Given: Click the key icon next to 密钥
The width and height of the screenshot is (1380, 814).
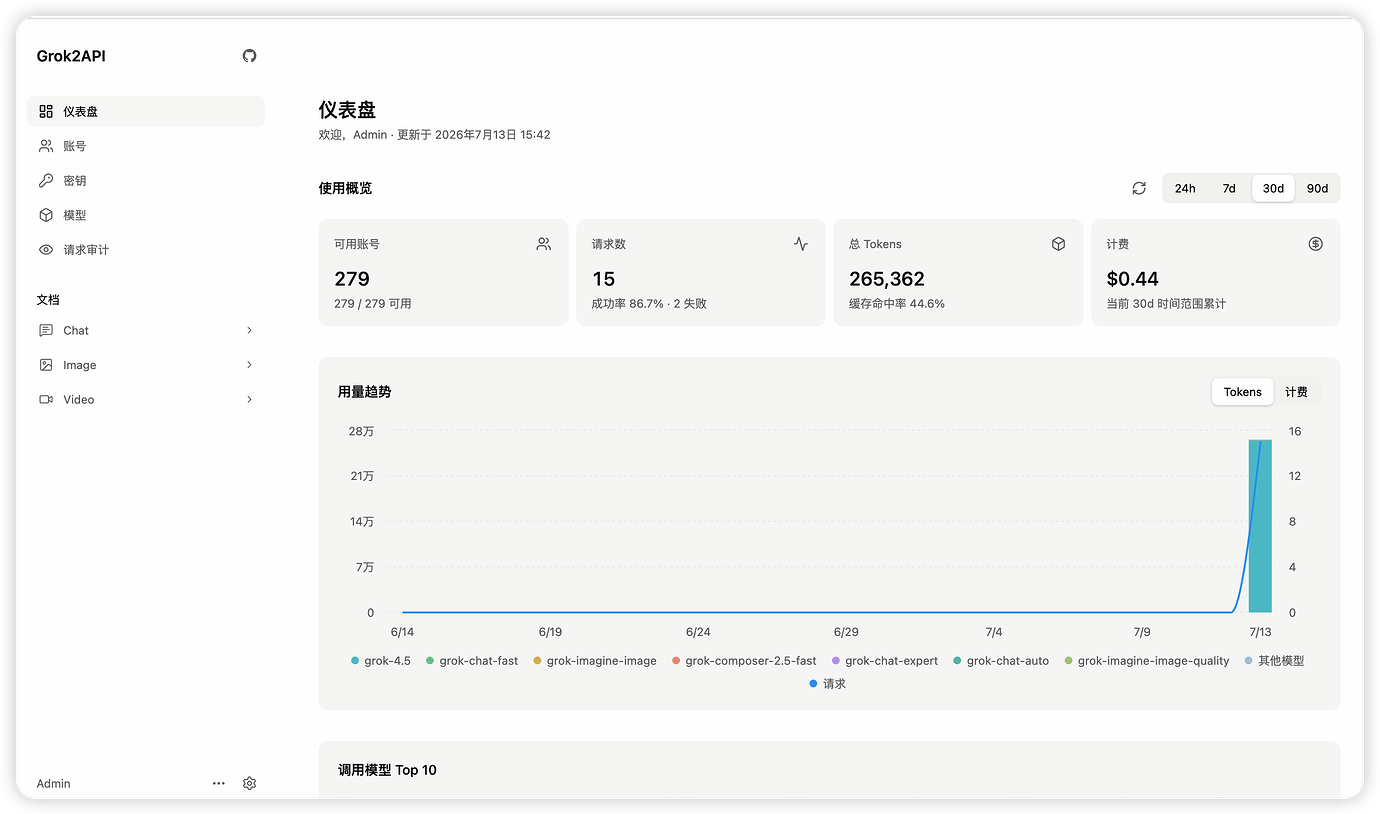Looking at the screenshot, I should 46,180.
